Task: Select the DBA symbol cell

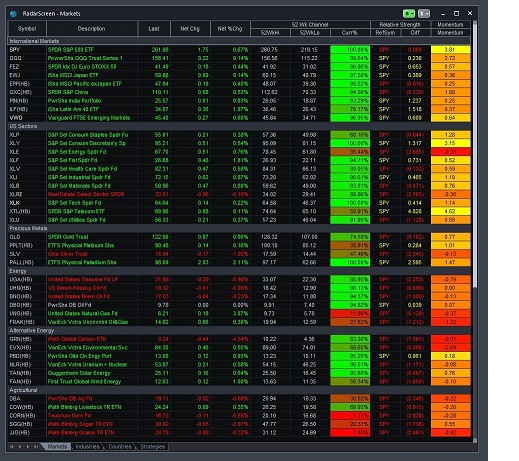Action: point(27,399)
